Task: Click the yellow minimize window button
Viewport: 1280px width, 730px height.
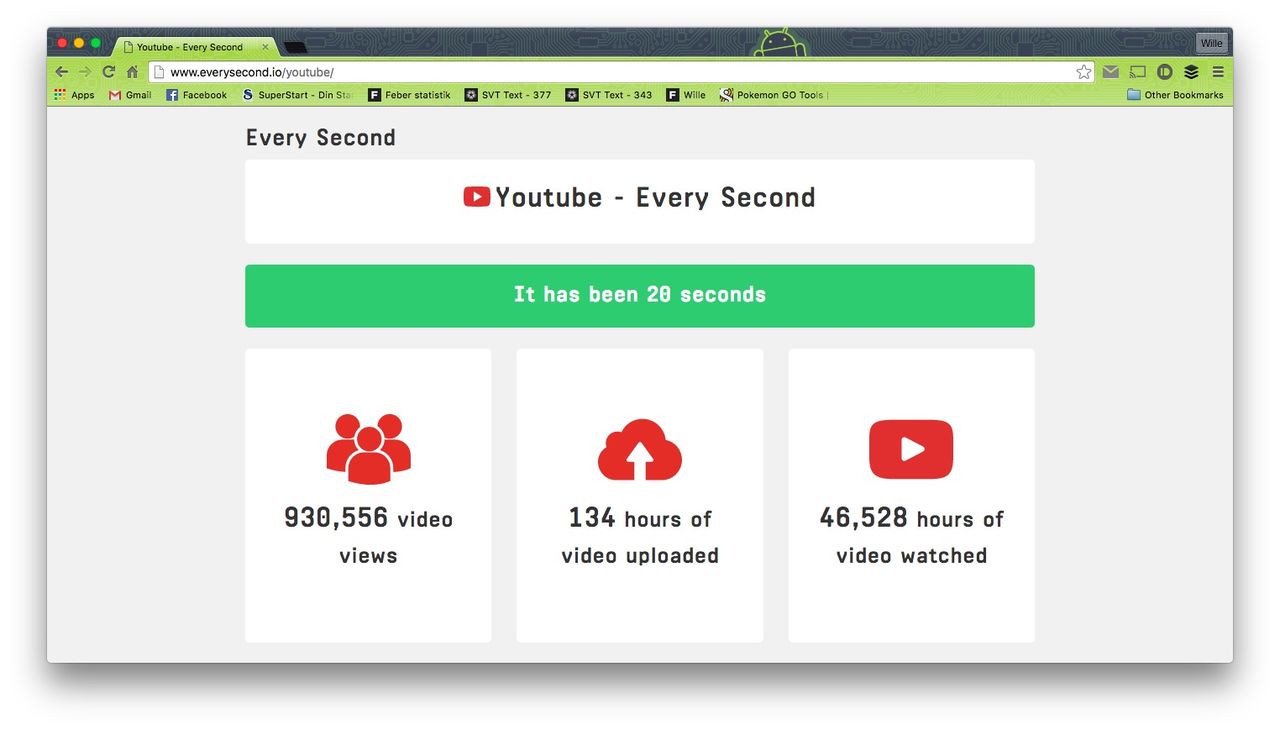Action: point(79,43)
